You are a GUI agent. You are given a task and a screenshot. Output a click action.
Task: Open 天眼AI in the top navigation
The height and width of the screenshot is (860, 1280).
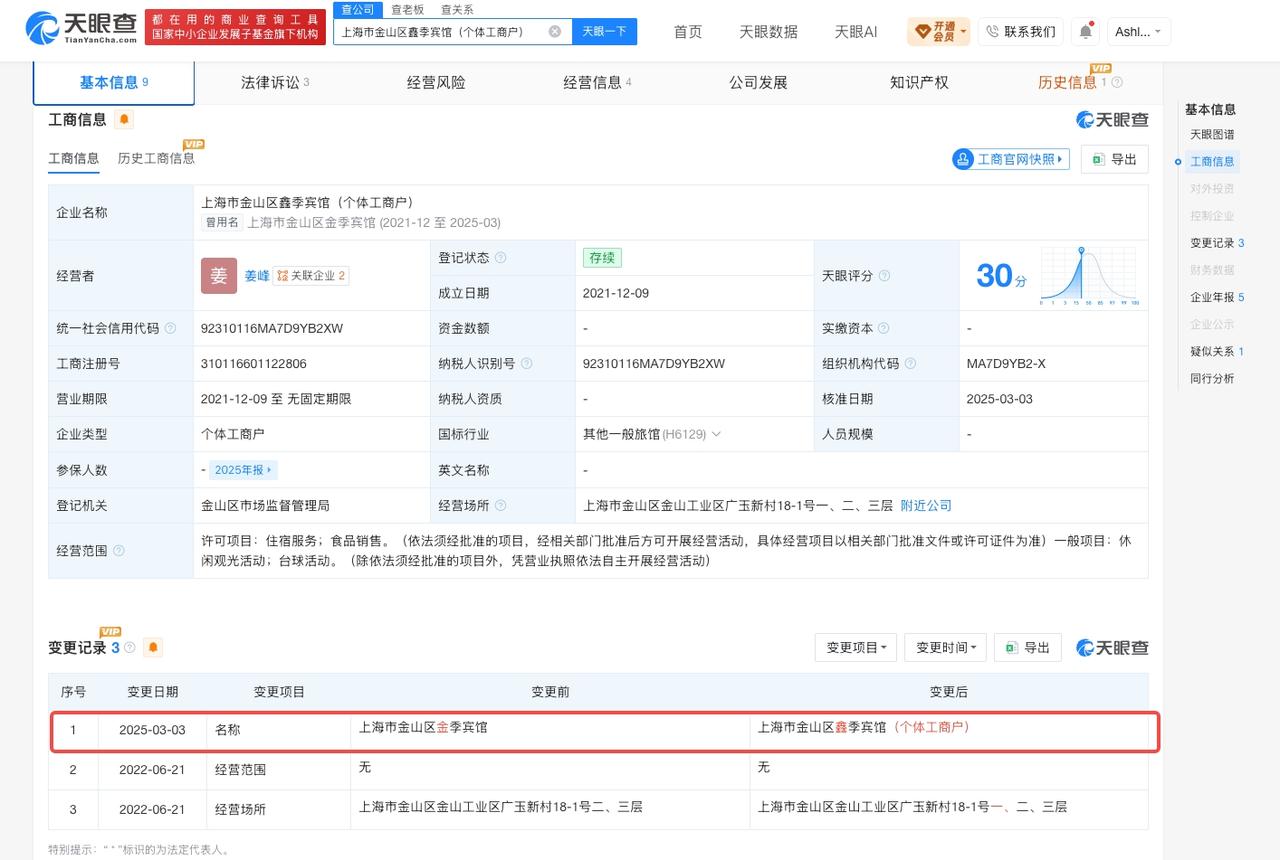(856, 31)
